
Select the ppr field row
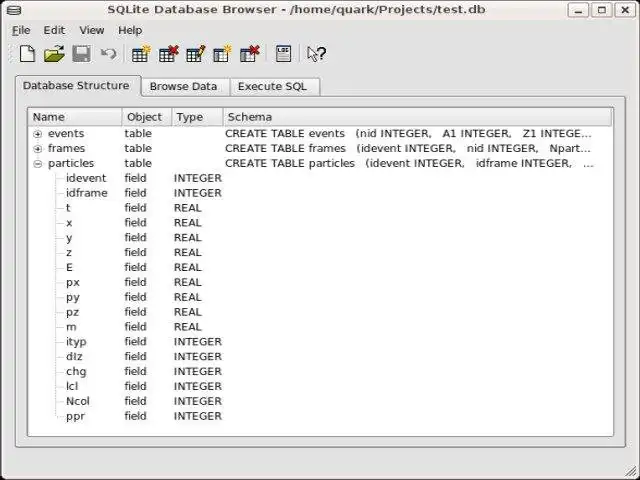coord(320,416)
